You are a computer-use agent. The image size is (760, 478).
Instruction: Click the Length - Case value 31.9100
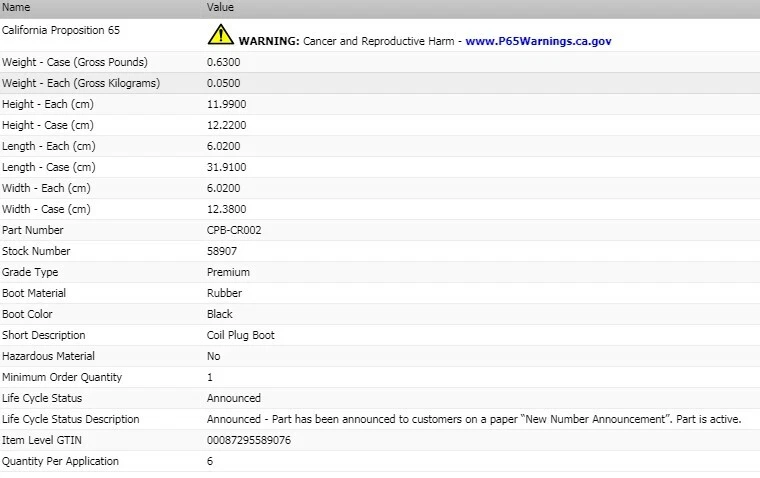pos(226,167)
